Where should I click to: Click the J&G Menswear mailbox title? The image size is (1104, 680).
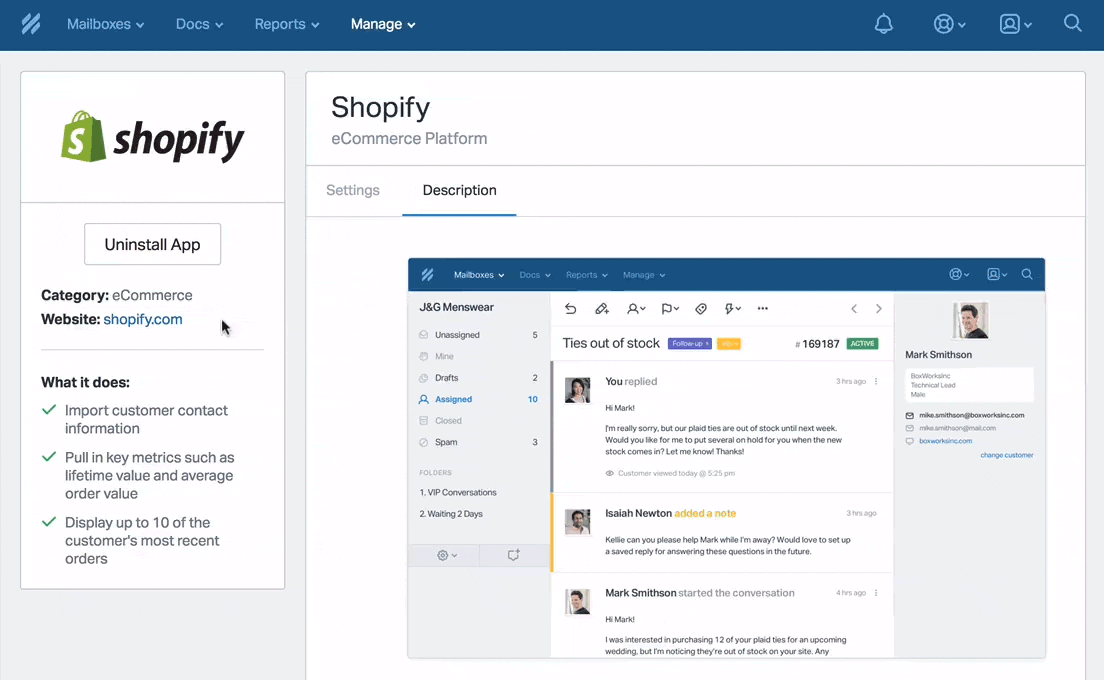(456, 308)
